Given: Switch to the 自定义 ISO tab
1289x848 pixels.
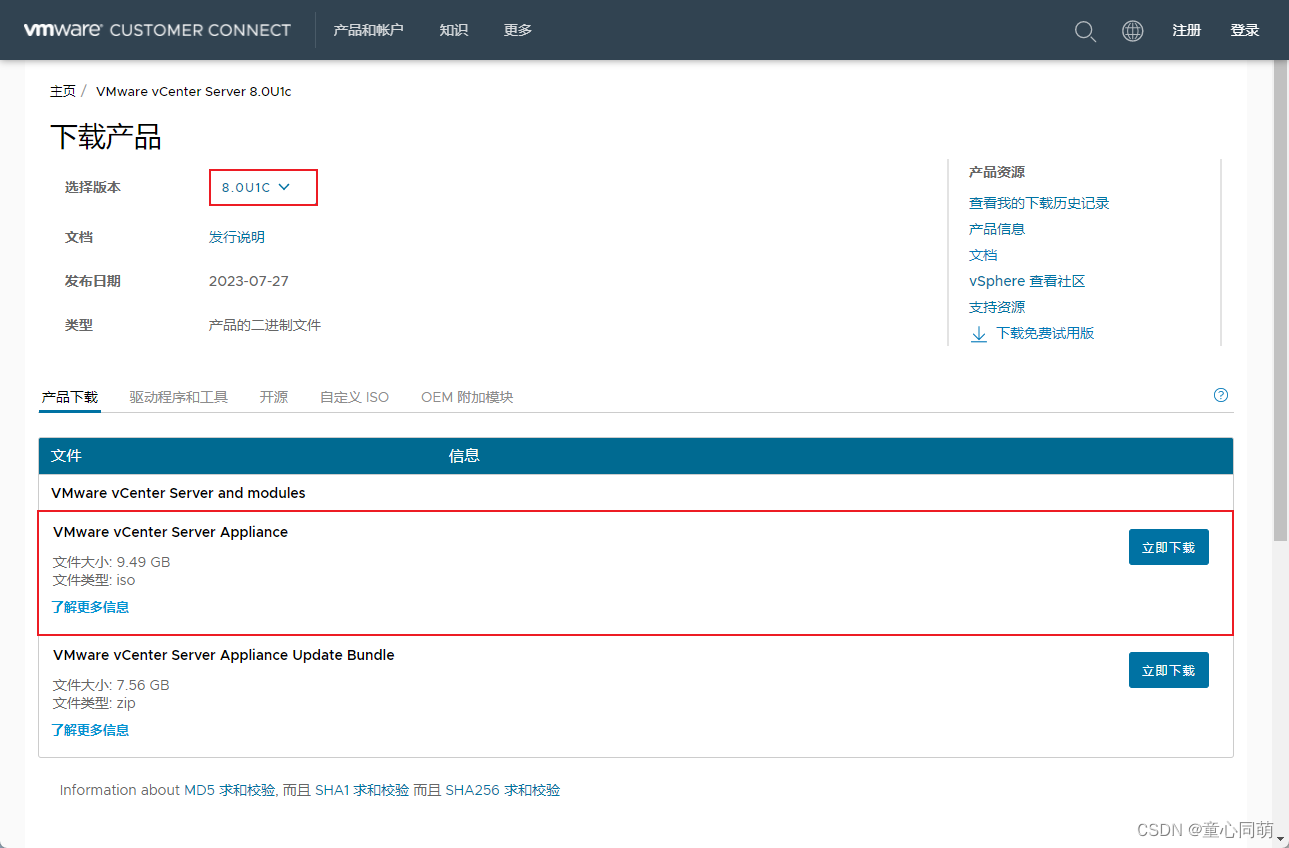Looking at the screenshot, I should [x=354, y=396].
